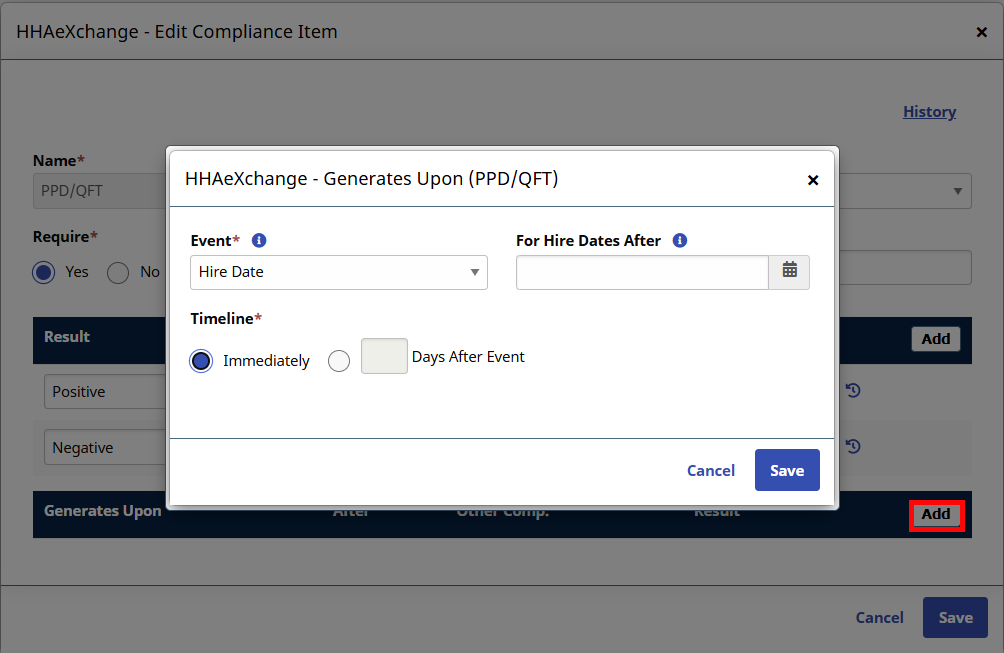This screenshot has width=1004, height=653.
Task: Click the Days After Event number box
Action: click(x=384, y=357)
